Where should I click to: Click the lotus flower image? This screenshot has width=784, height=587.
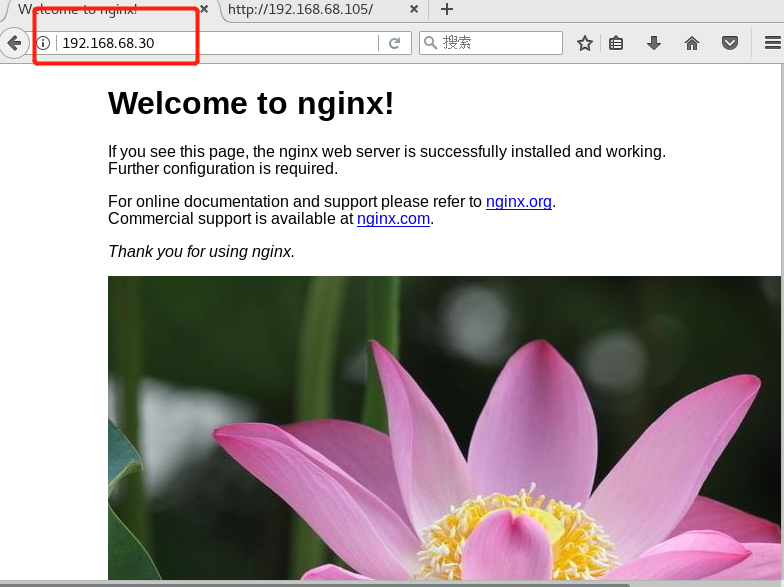click(444, 428)
